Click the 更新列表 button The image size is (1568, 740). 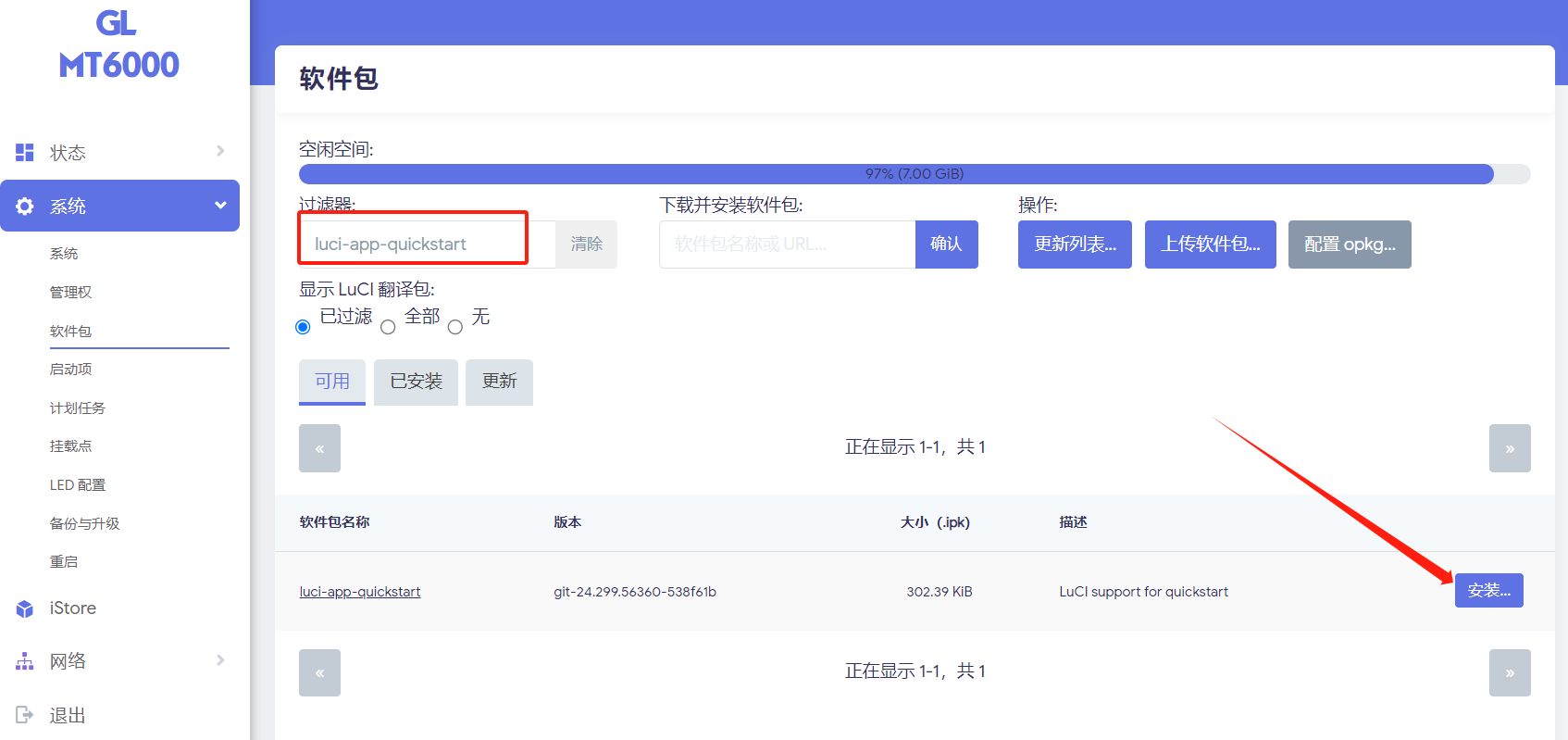click(1074, 245)
